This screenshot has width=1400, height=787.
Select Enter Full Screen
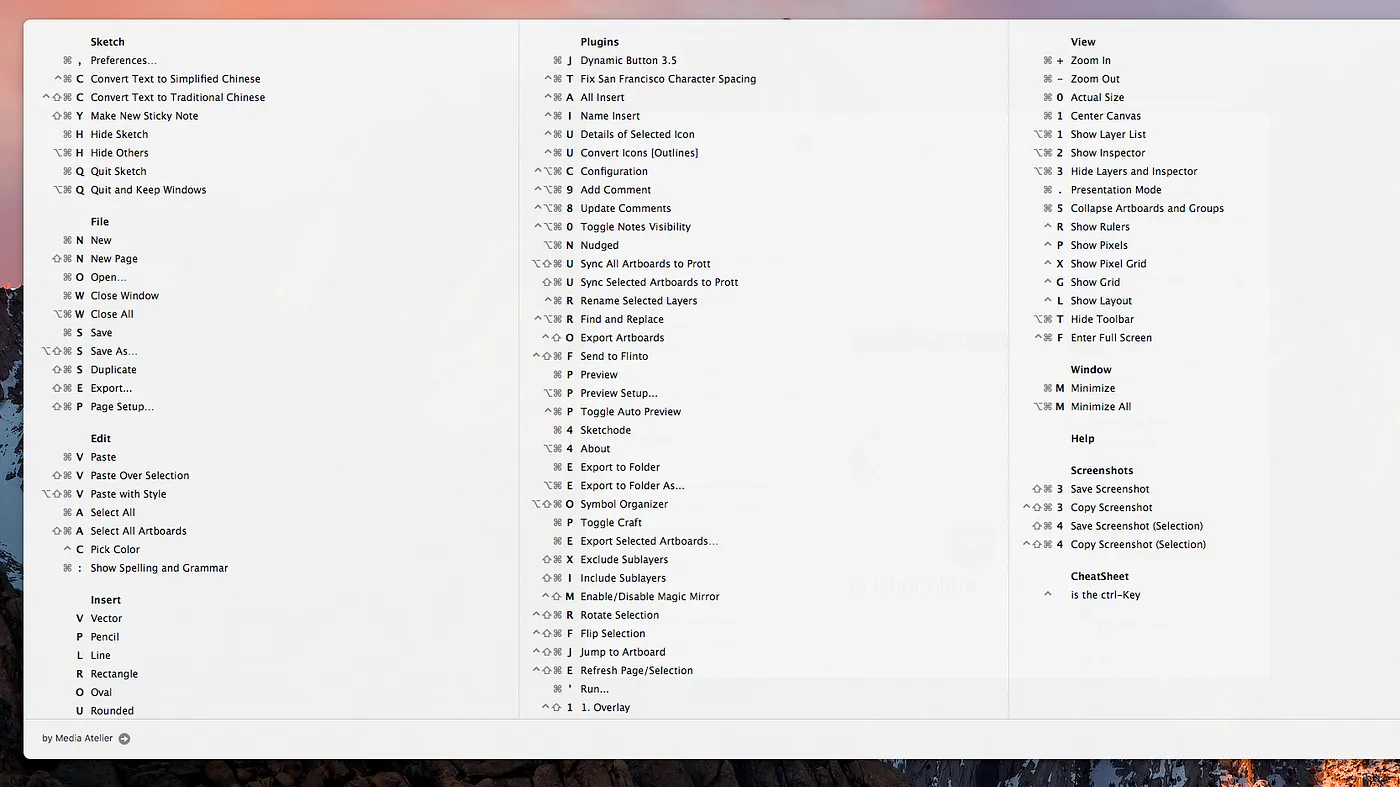[x=1111, y=338]
